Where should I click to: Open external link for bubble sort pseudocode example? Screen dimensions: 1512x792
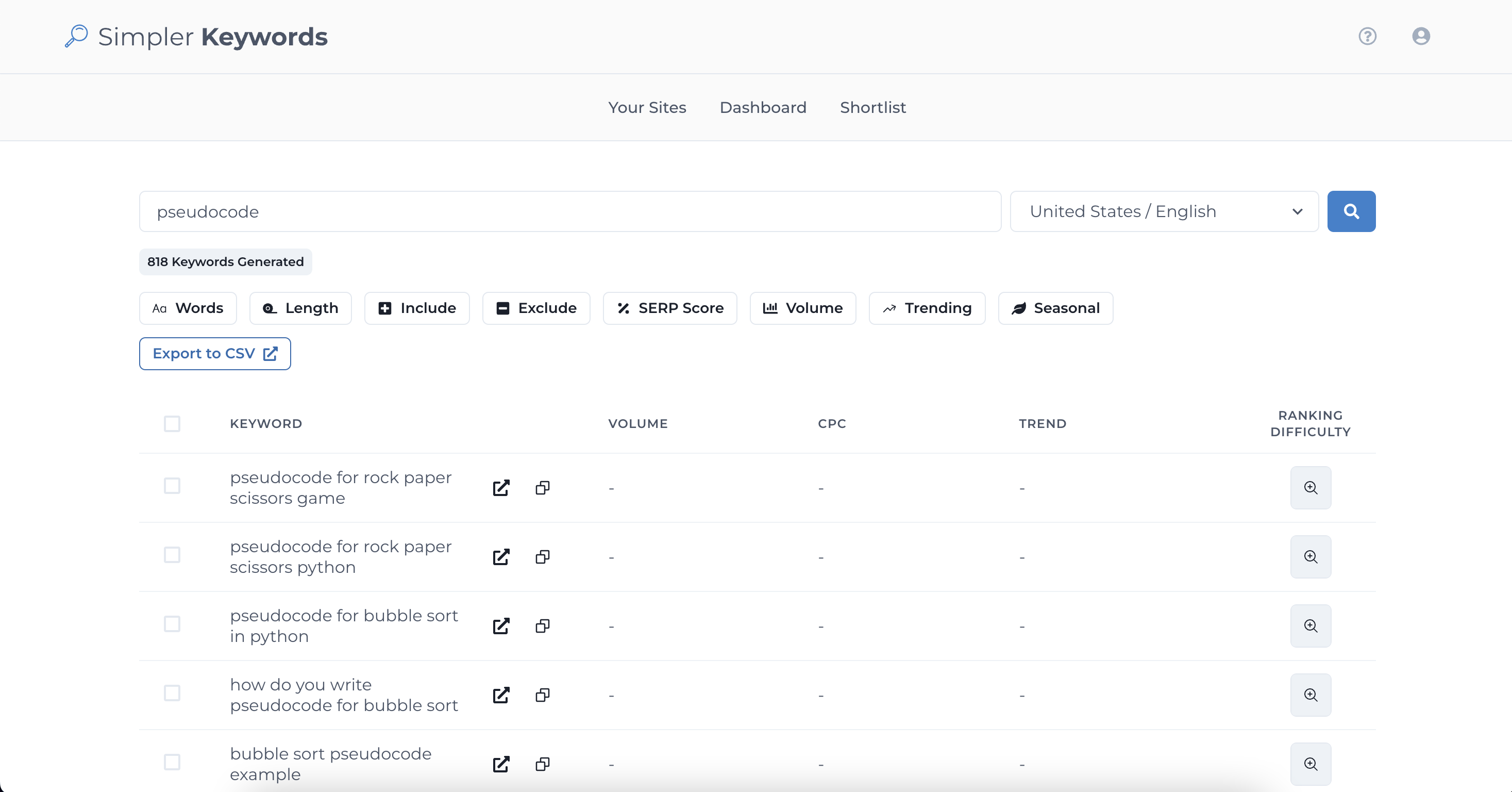point(501,764)
